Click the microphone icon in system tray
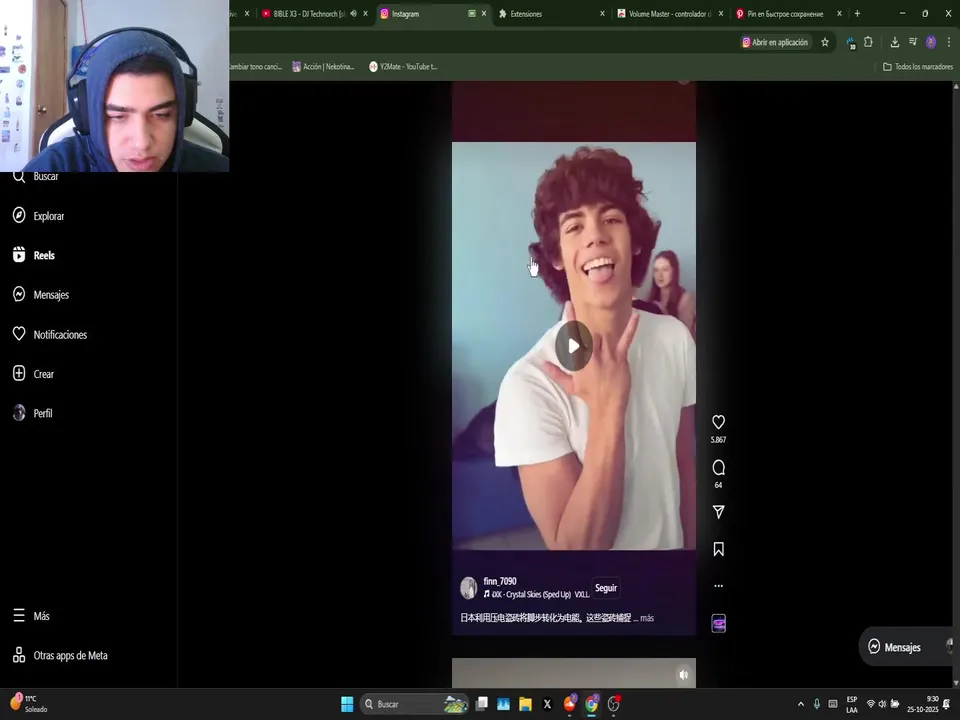 point(817,704)
